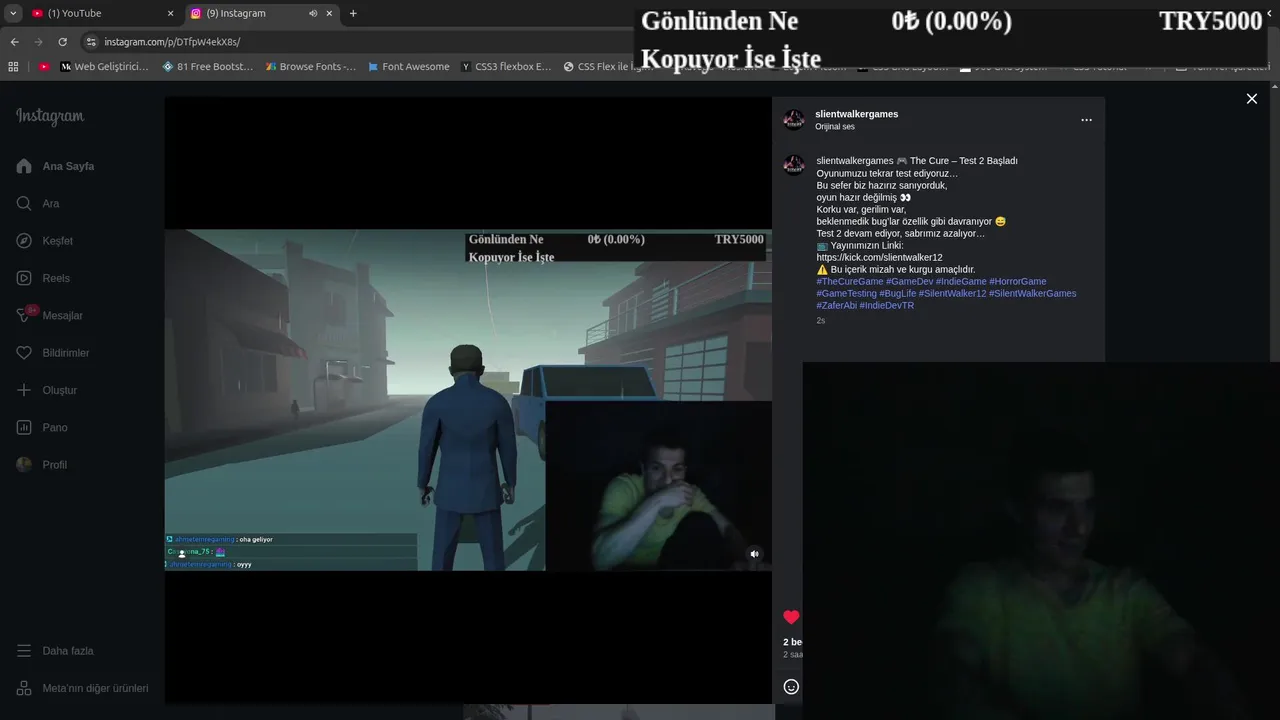The width and height of the screenshot is (1280, 720).
Task: Click the post video player
Action: (468, 400)
